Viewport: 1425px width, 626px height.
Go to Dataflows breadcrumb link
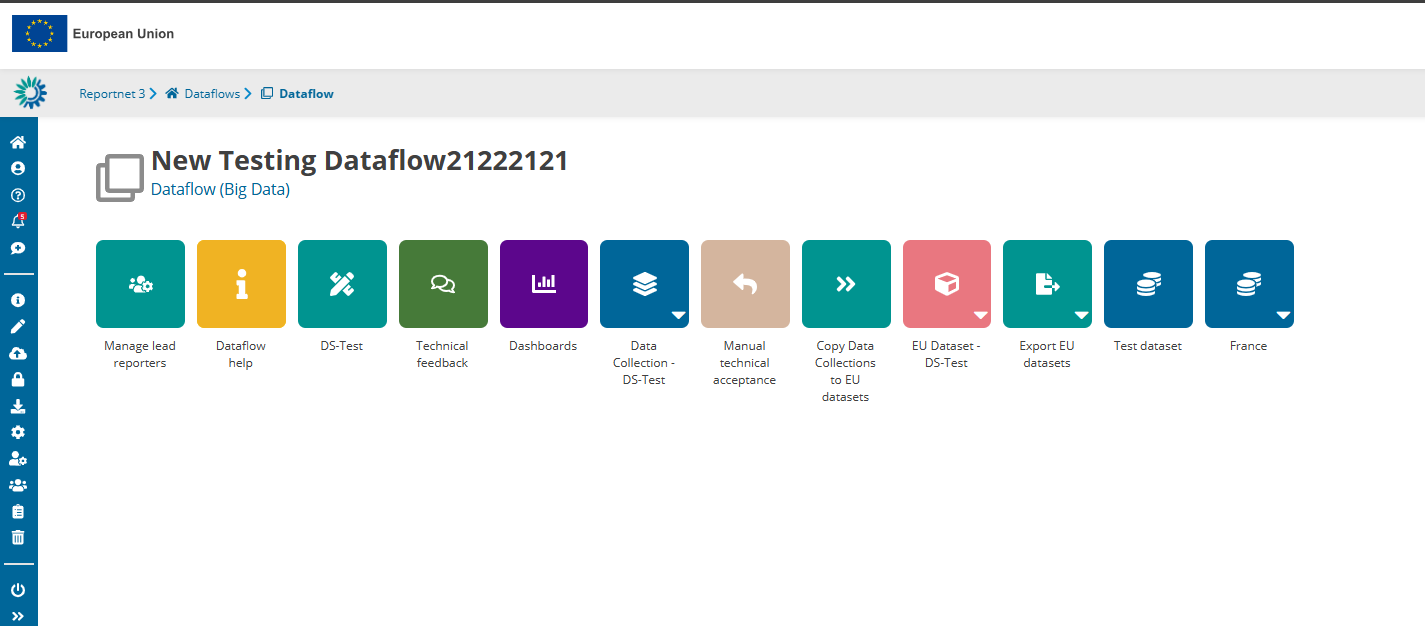pyautogui.click(x=212, y=94)
